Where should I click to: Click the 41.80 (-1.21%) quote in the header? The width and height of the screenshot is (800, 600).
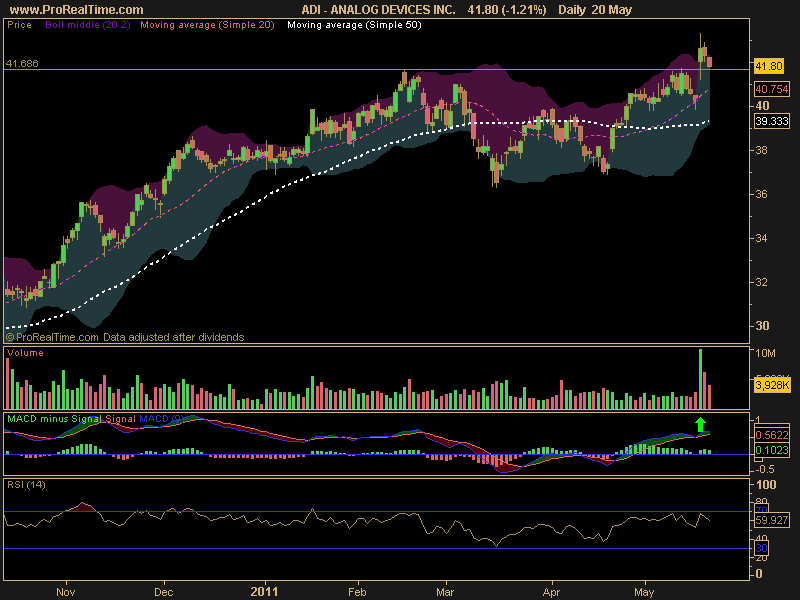click(507, 10)
